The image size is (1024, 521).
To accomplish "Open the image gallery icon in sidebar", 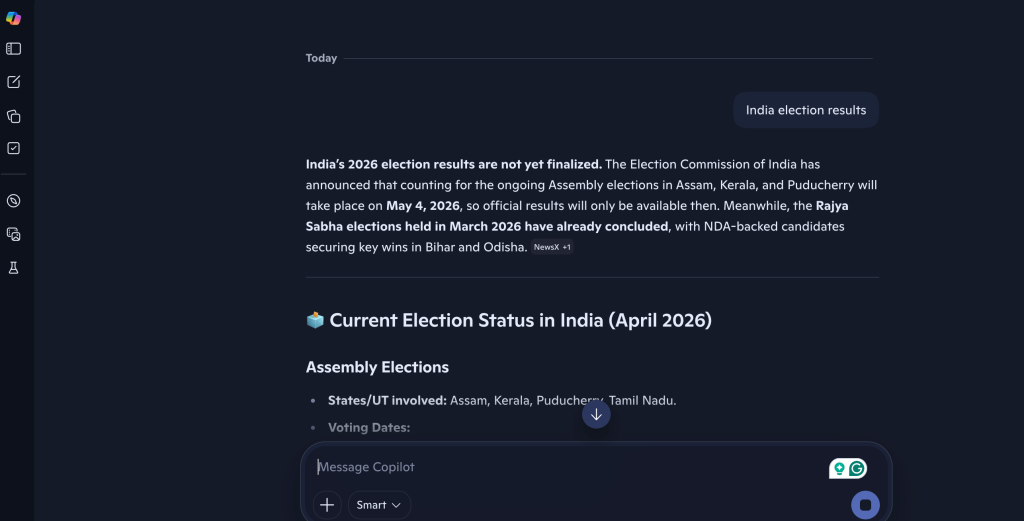I will click(x=14, y=234).
